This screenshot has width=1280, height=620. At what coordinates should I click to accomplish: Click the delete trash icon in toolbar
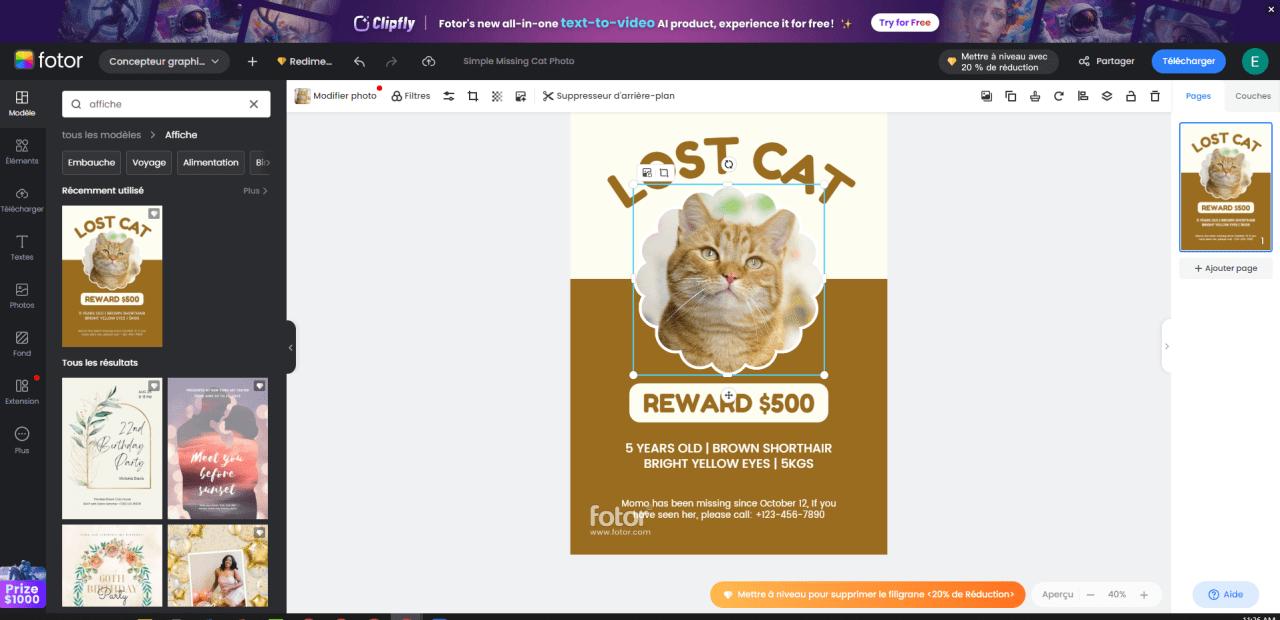(x=1155, y=96)
